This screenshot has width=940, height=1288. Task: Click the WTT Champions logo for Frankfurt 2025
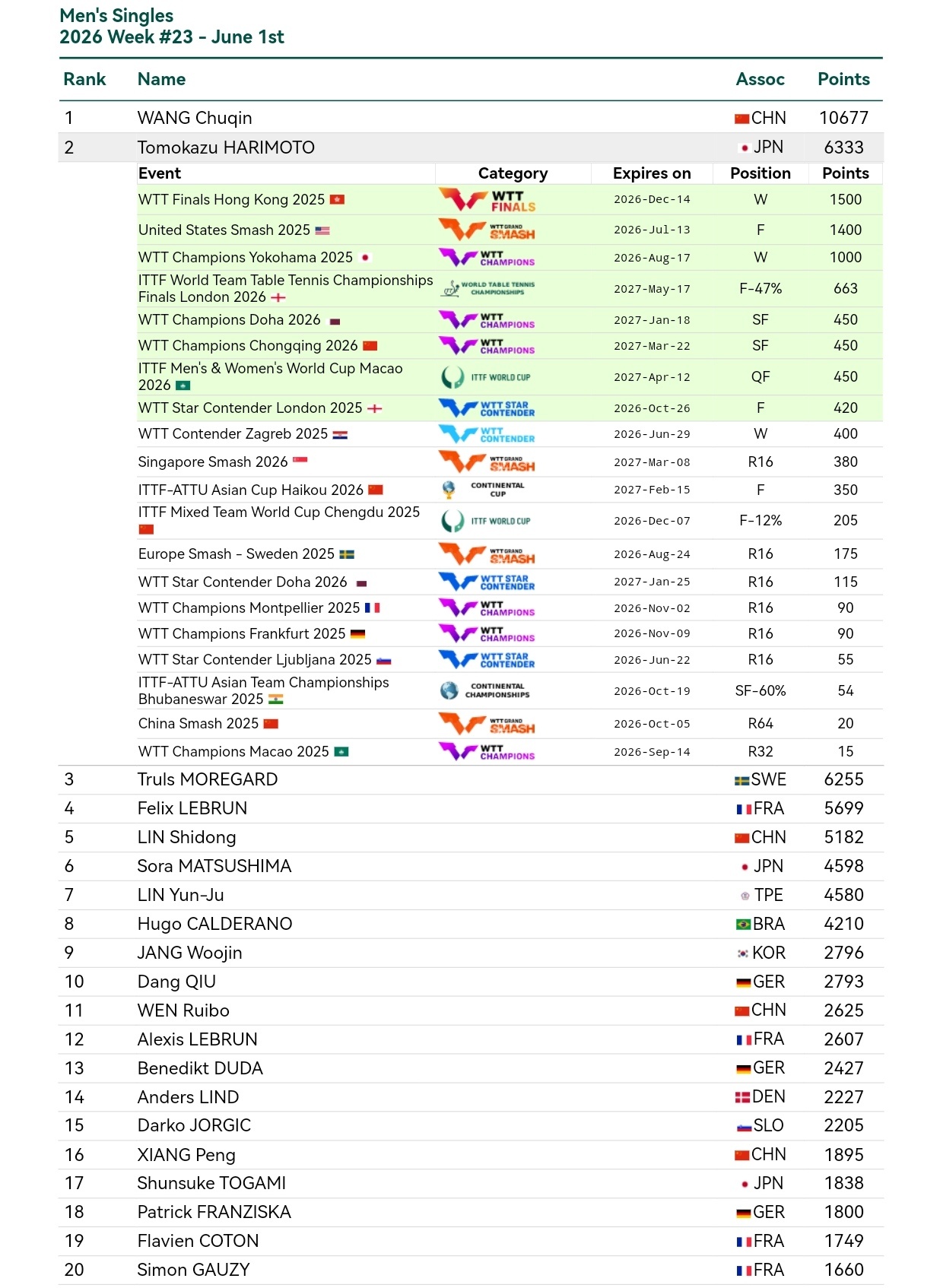(487, 633)
